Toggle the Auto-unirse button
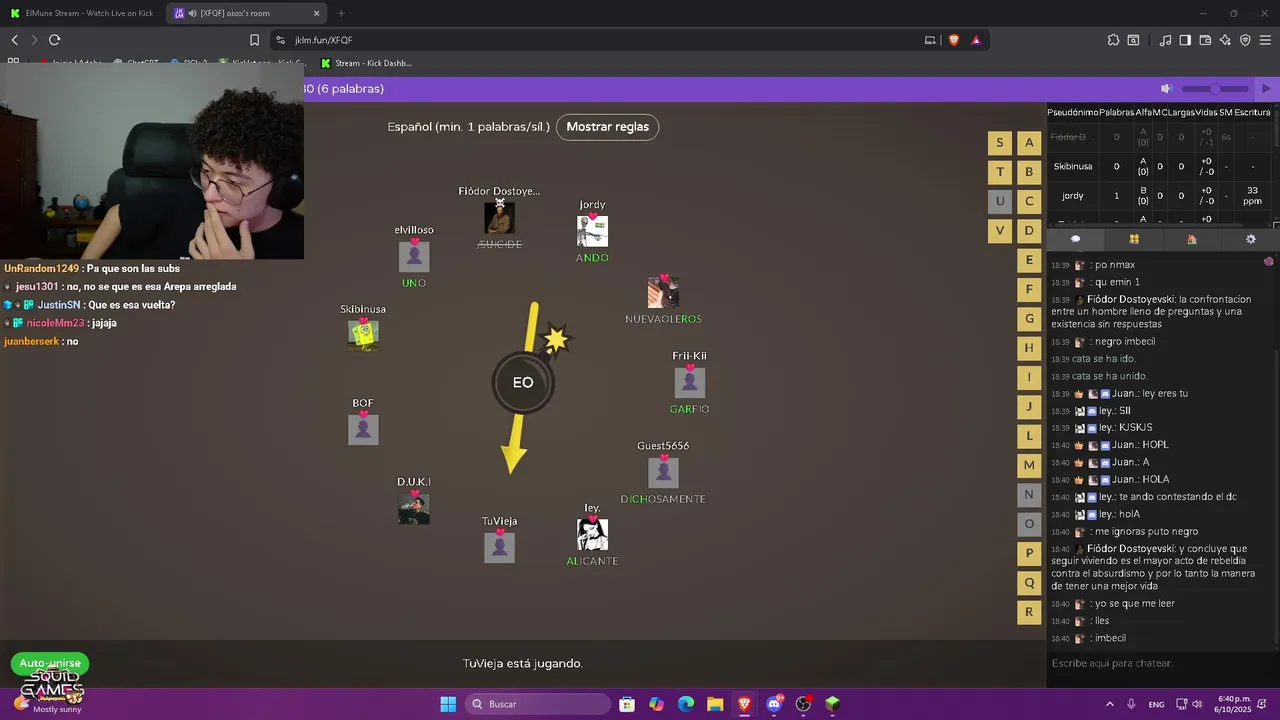1280x720 pixels. pyautogui.click(x=50, y=663)
